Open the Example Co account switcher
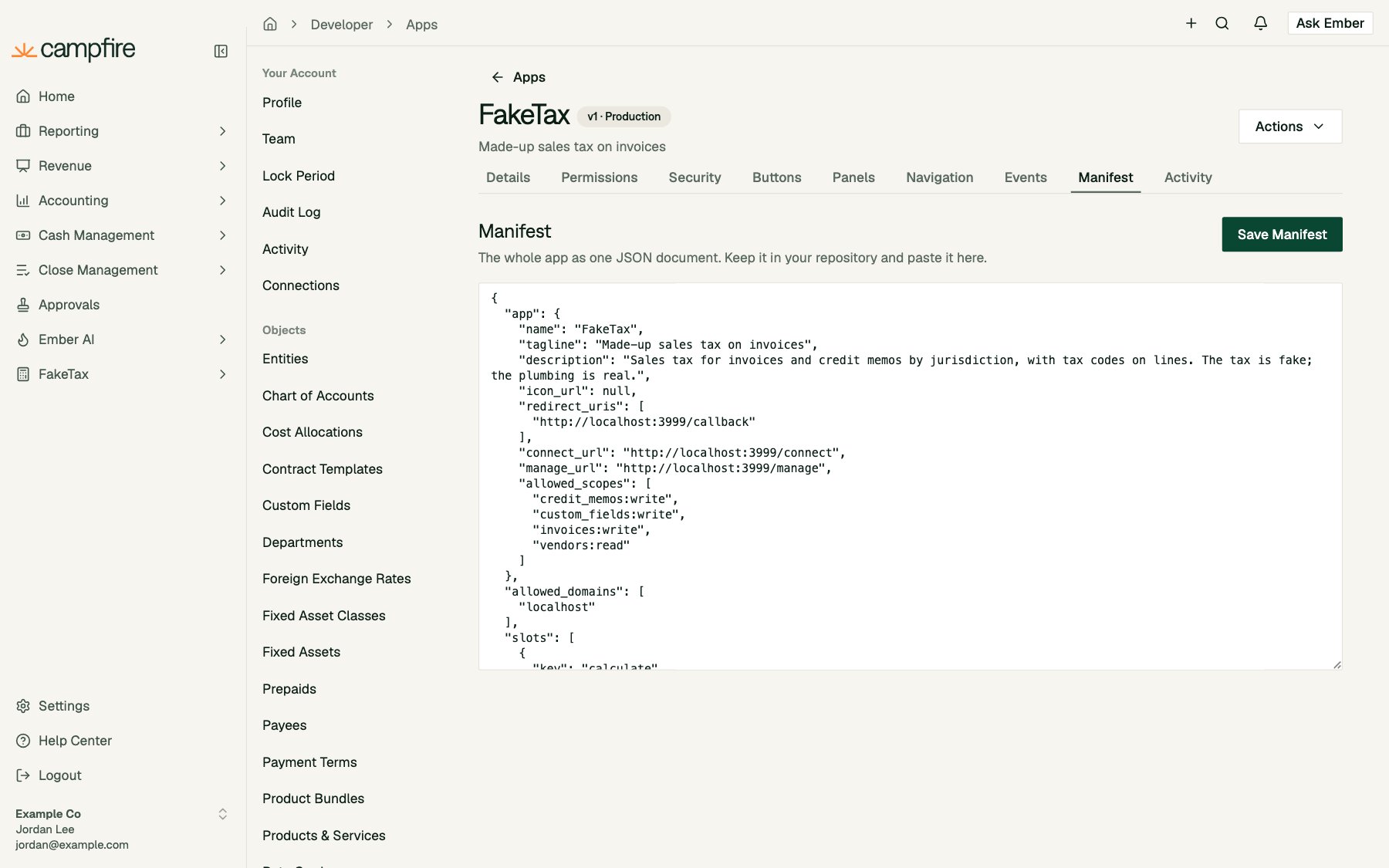The width and height of the screenshot is (1389, 868). 122,829
